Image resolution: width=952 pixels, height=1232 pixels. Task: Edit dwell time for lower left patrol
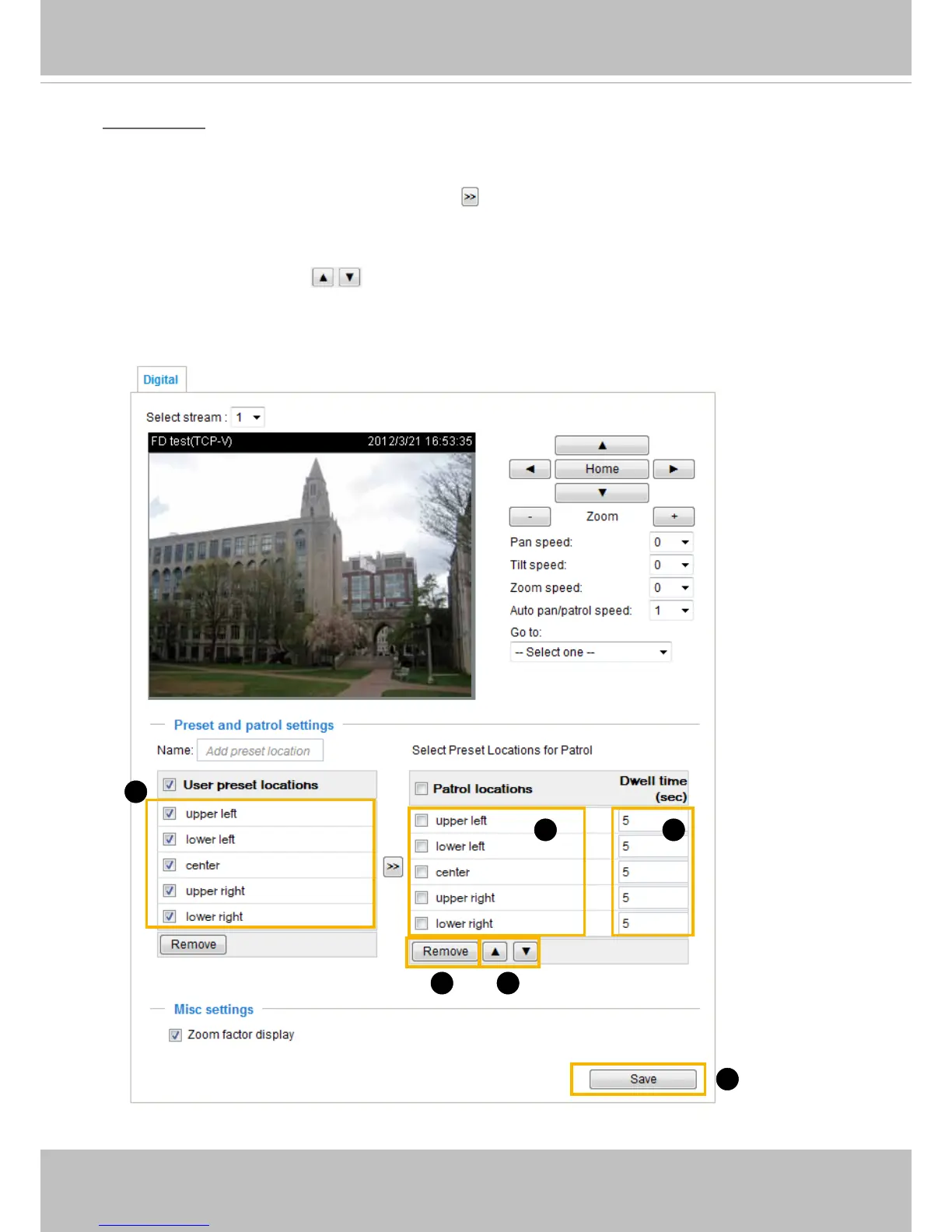[x=653, y=846]
